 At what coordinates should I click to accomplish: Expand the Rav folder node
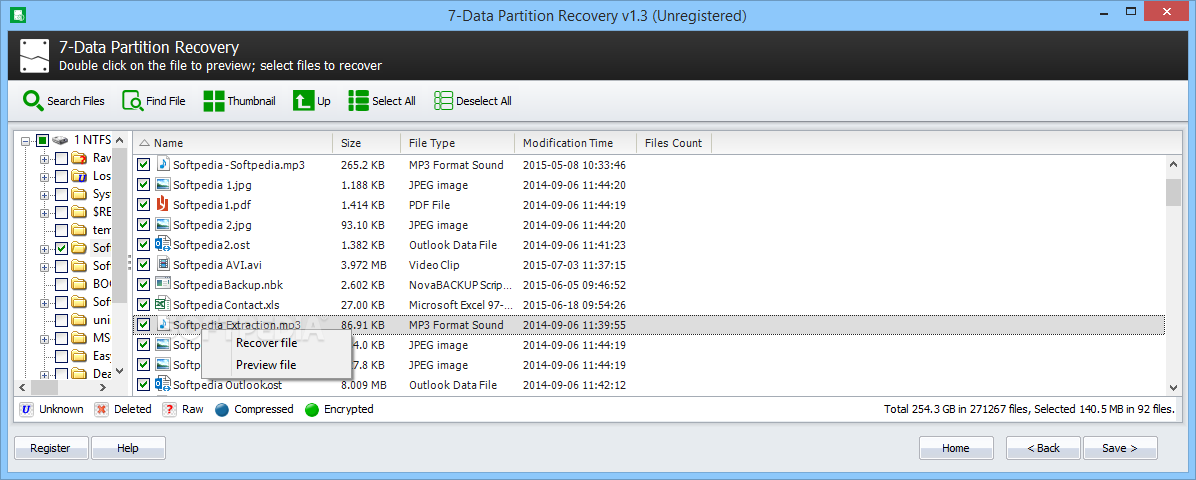[x=44, y=159]
